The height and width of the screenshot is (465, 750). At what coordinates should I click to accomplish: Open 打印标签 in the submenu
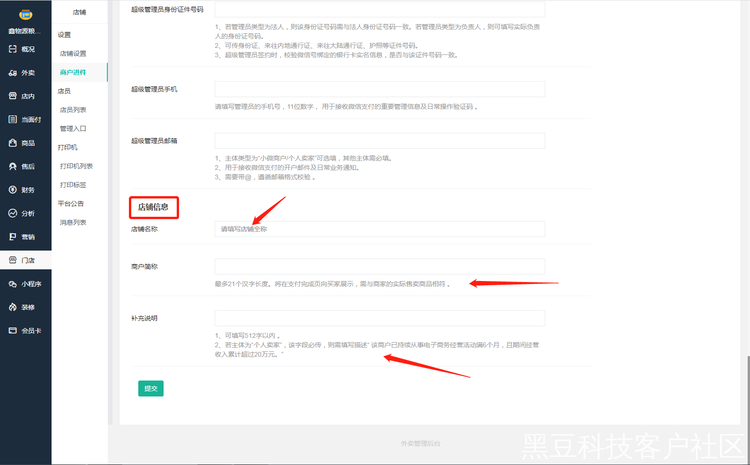tap(73, 185)
